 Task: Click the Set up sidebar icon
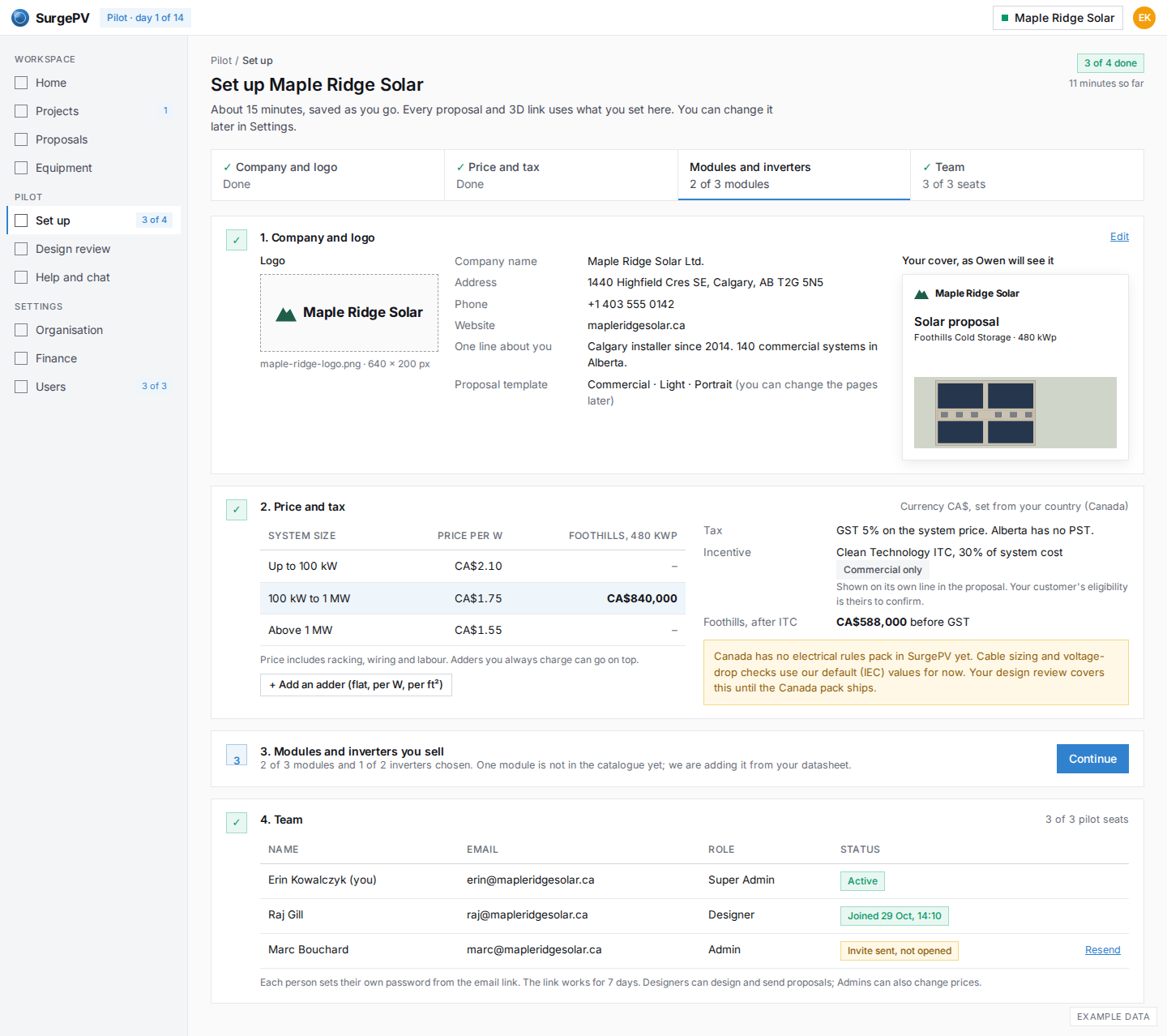click(21, 220)
